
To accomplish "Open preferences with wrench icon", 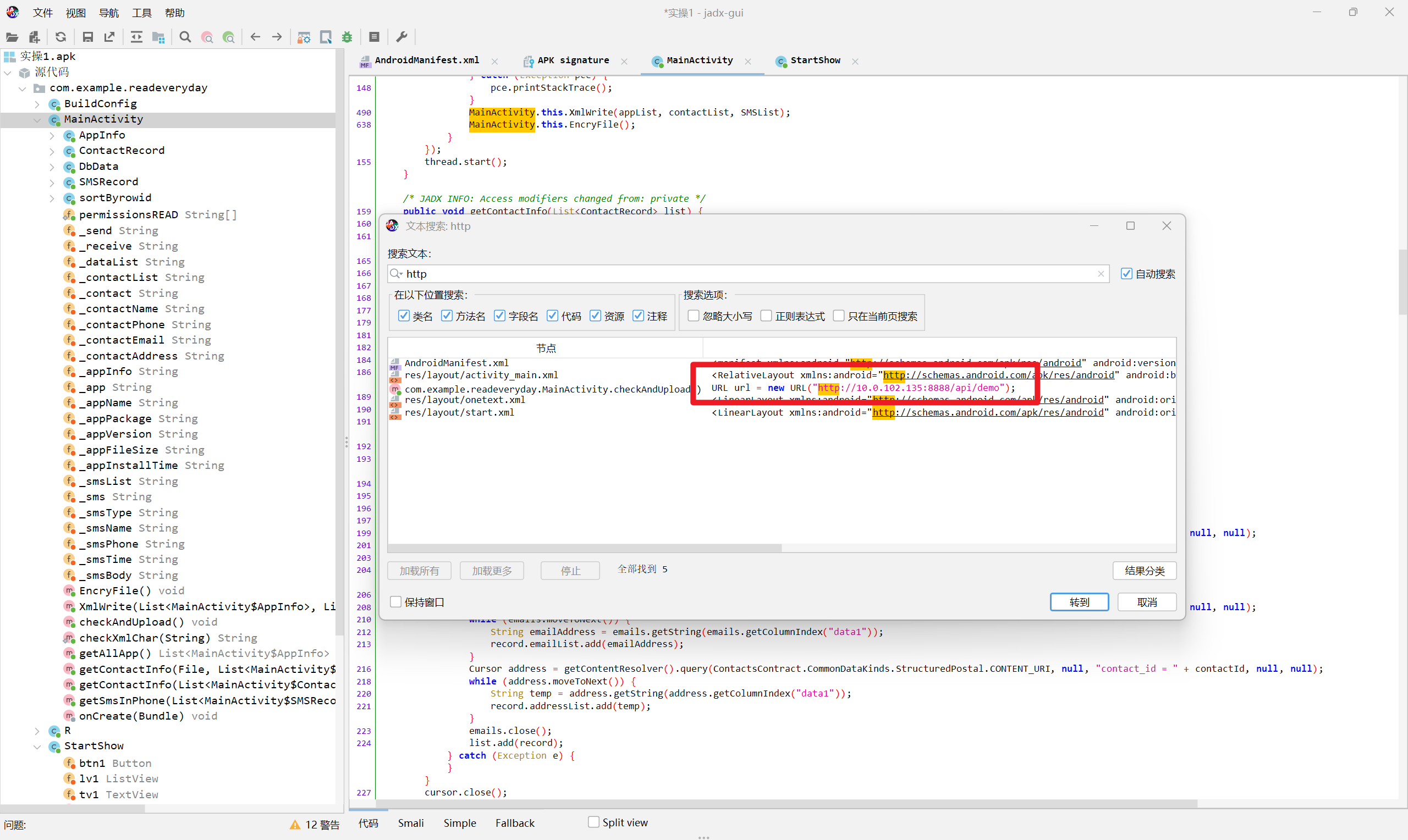I will pos(402,37).
